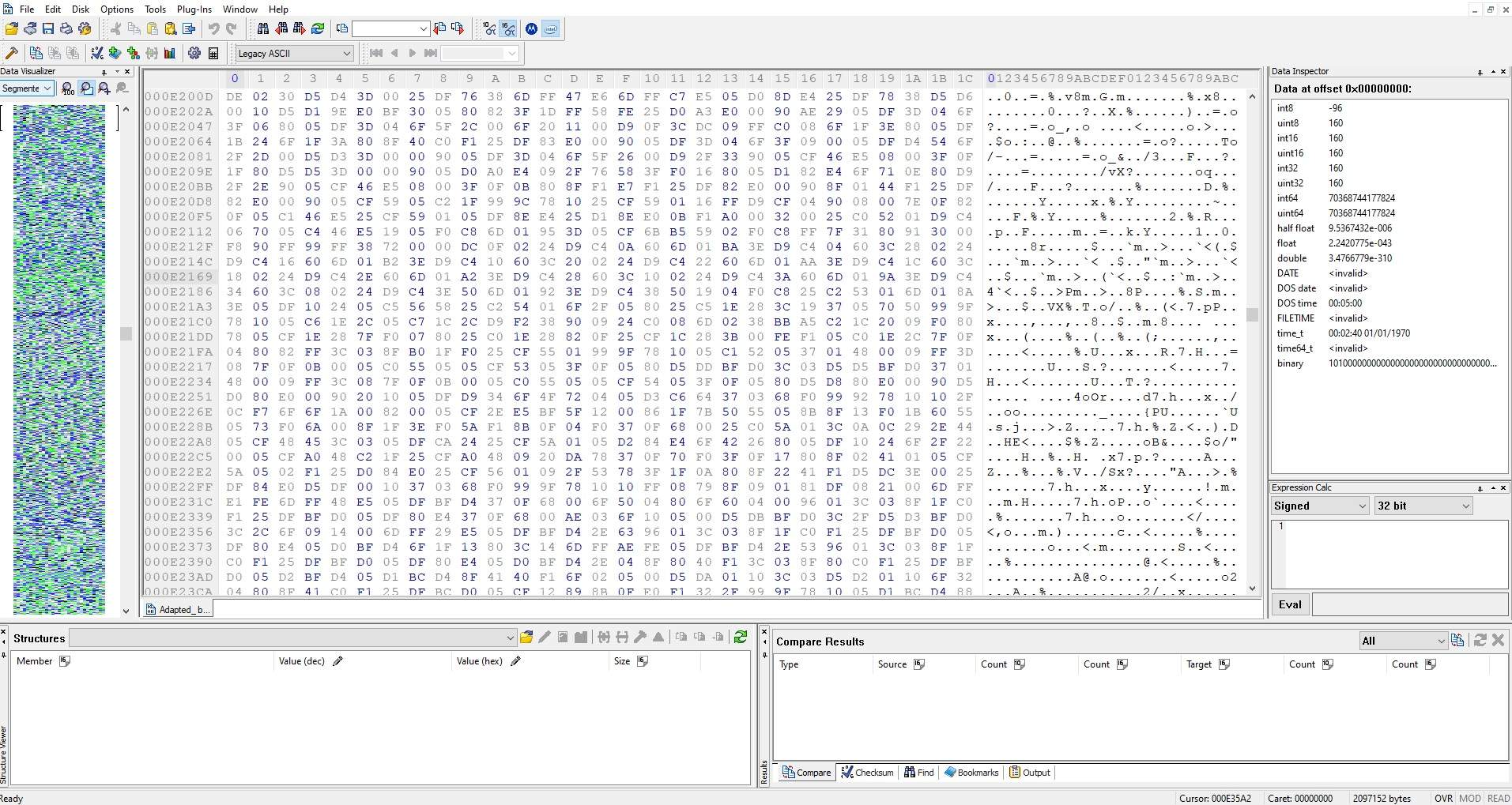The width and height of the screenshot is (1512, 805).
Task: Click the Eval expression input field
Action: 1410,604
